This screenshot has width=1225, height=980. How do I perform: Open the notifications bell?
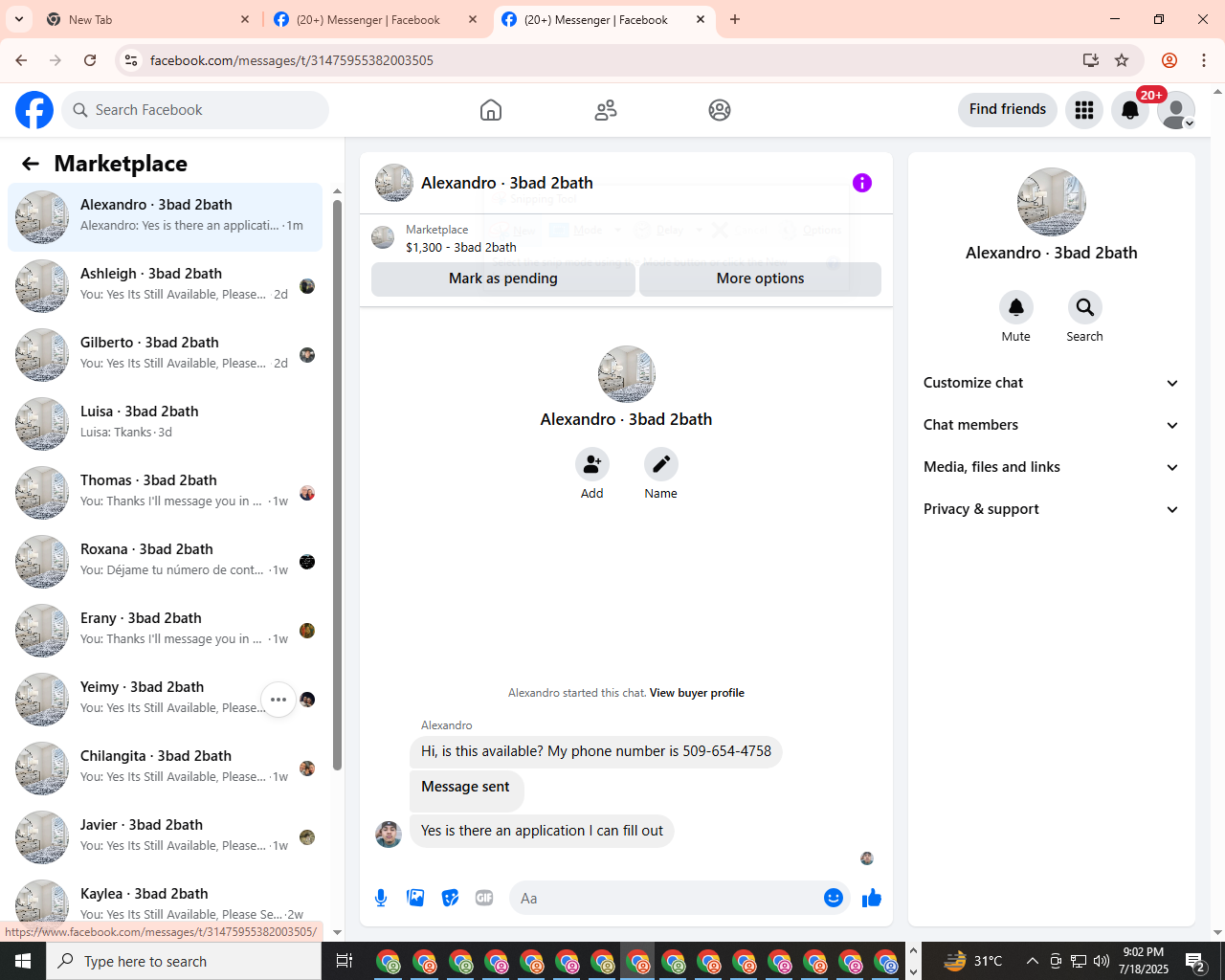(1130, 110)
